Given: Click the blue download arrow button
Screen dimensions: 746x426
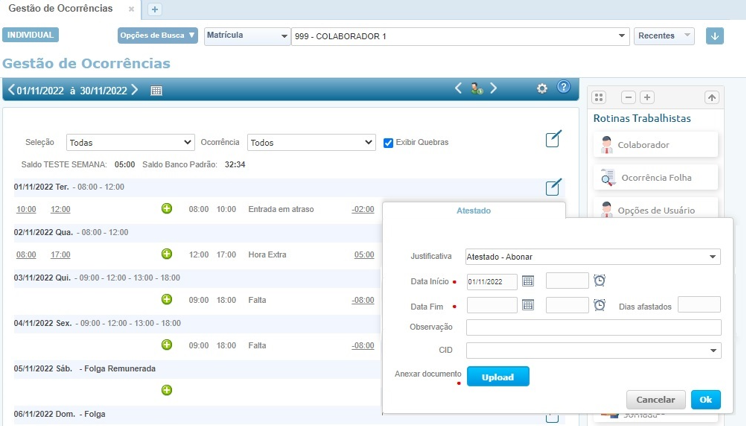Looking at the screenshot, I should [714, 36].
